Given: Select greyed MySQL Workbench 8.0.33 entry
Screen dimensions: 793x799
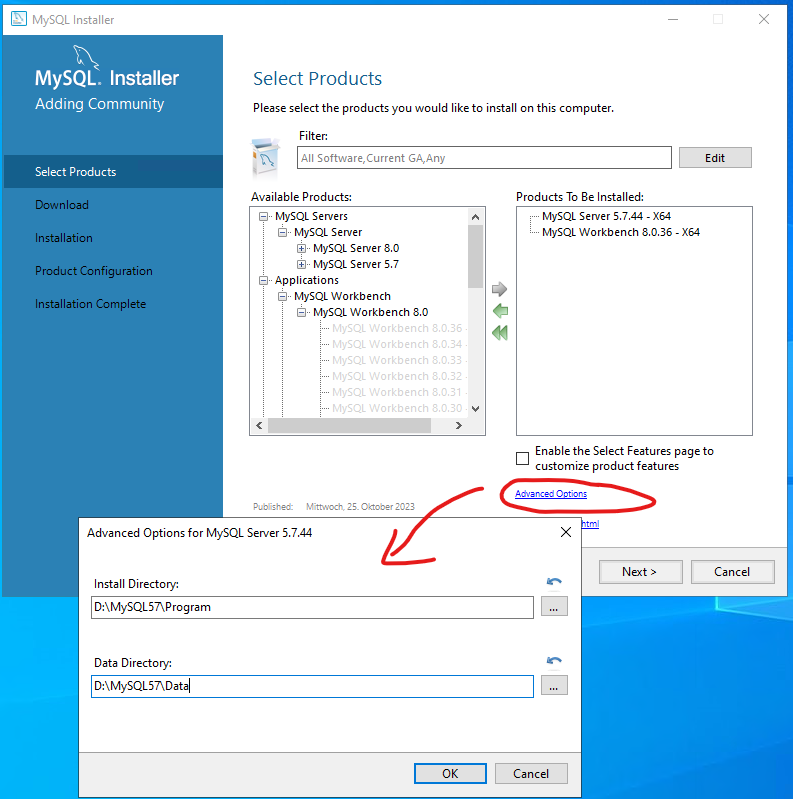Looking at the screenshot, I should pos(397,360).
